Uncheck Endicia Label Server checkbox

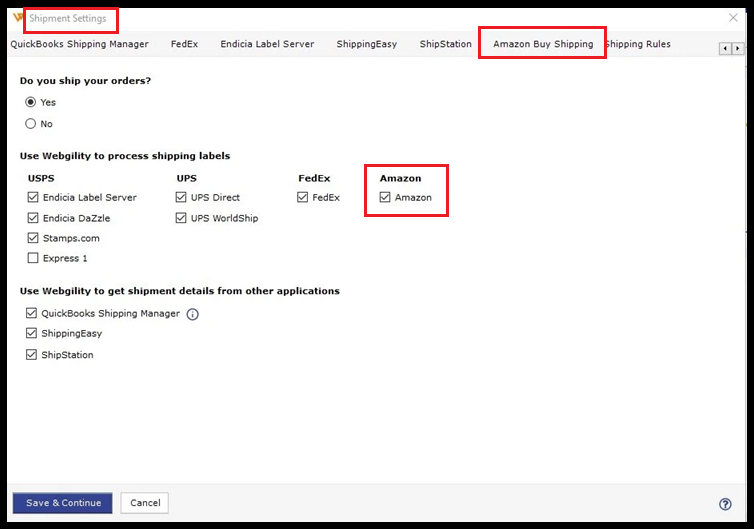click(x=33, y=197)
